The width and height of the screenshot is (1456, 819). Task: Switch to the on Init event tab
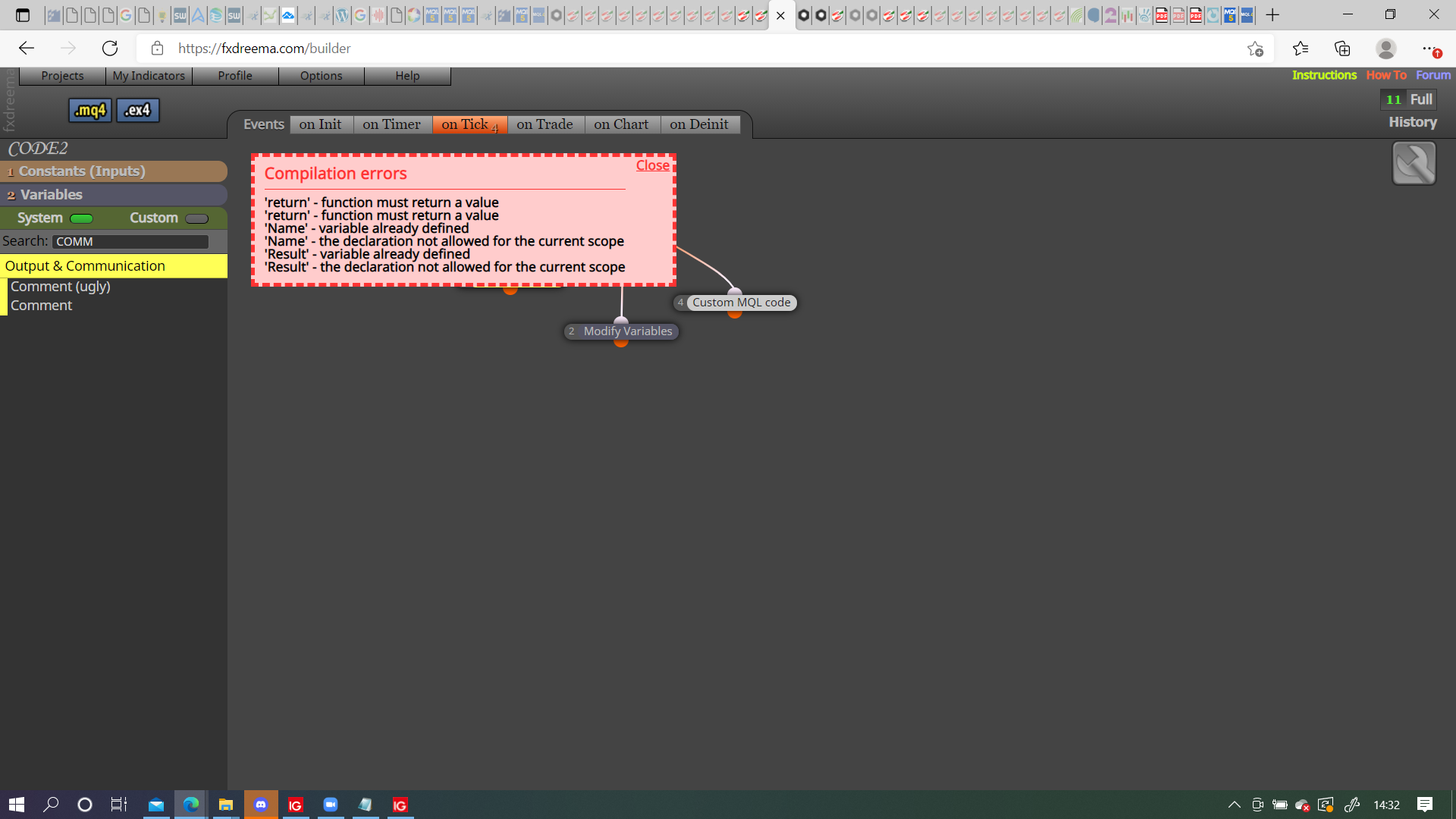[321, 124]
